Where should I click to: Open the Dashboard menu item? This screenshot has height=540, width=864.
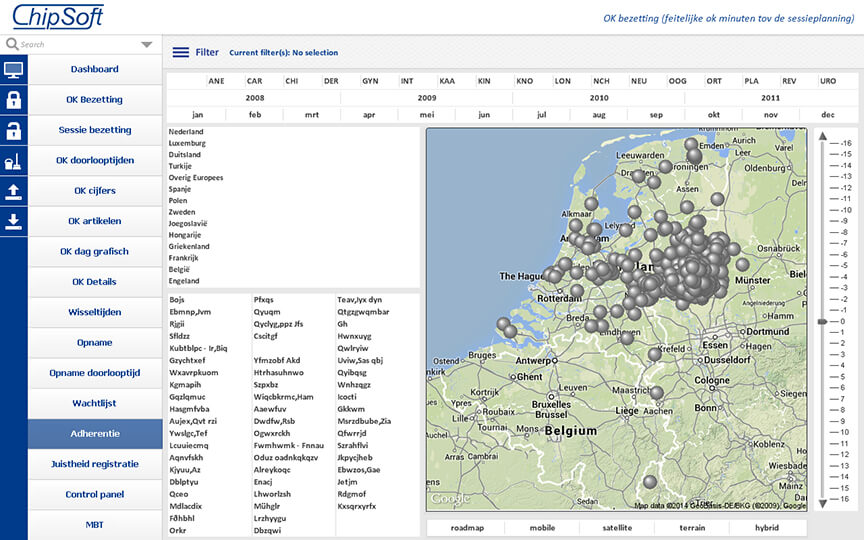click(x=95, y=69)
